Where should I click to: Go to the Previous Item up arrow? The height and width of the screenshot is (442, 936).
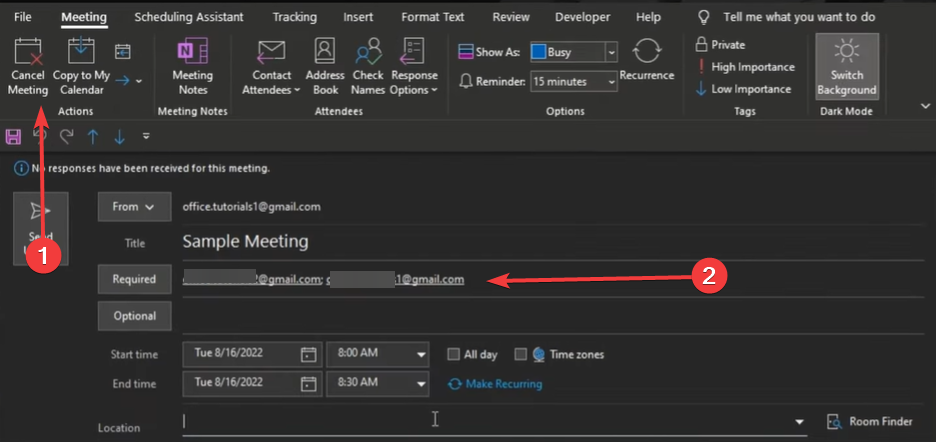93,137
